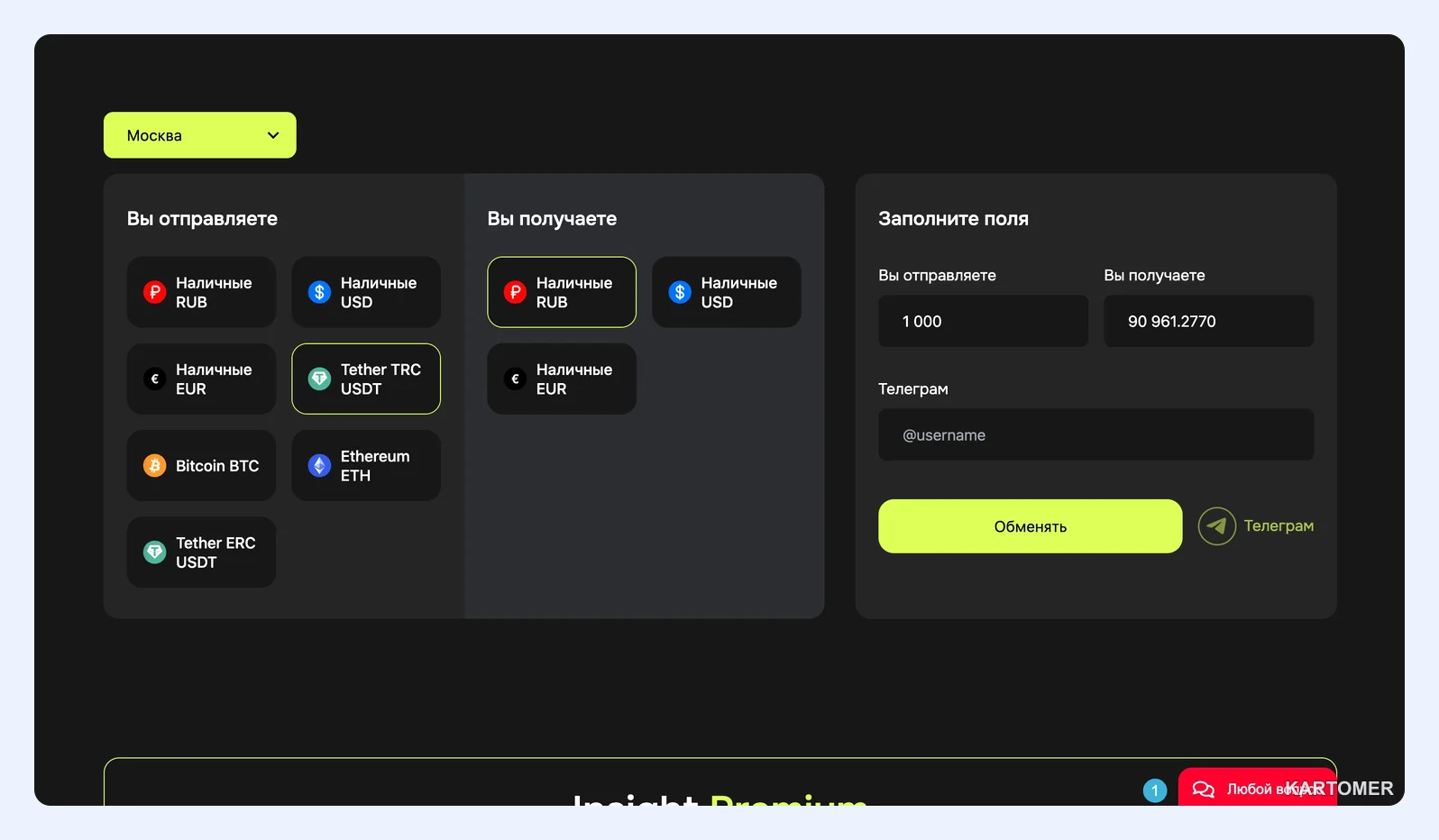Click the dollar icon in the receive list
This screenshot has height=840, width=1439.
click(x=680, y=292)
